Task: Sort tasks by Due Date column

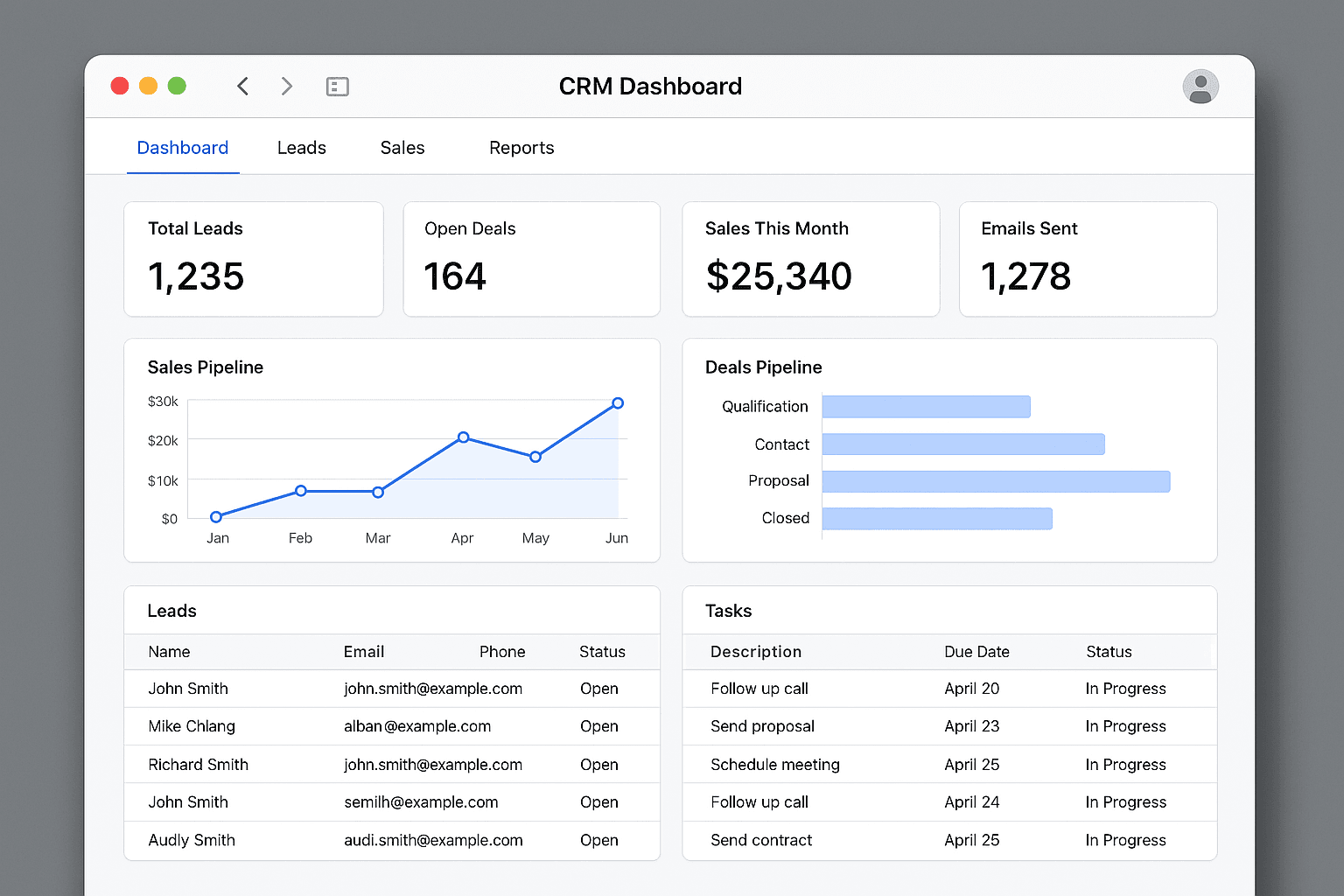Action: 976,652
